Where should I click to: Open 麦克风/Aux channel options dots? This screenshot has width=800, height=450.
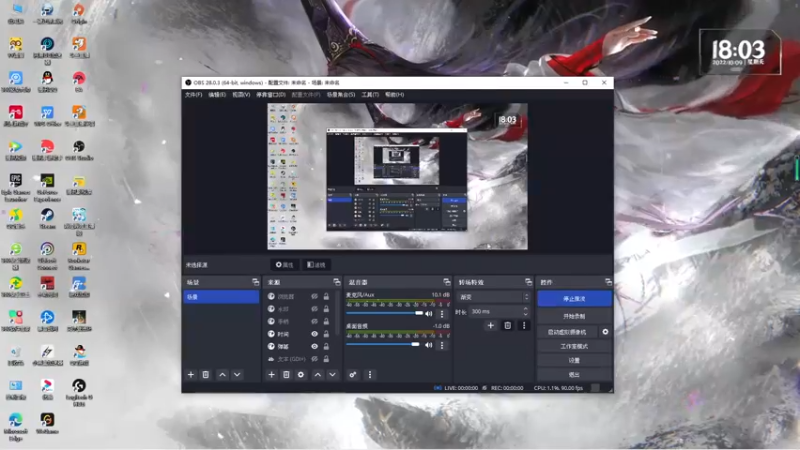(x=442, y=314)
